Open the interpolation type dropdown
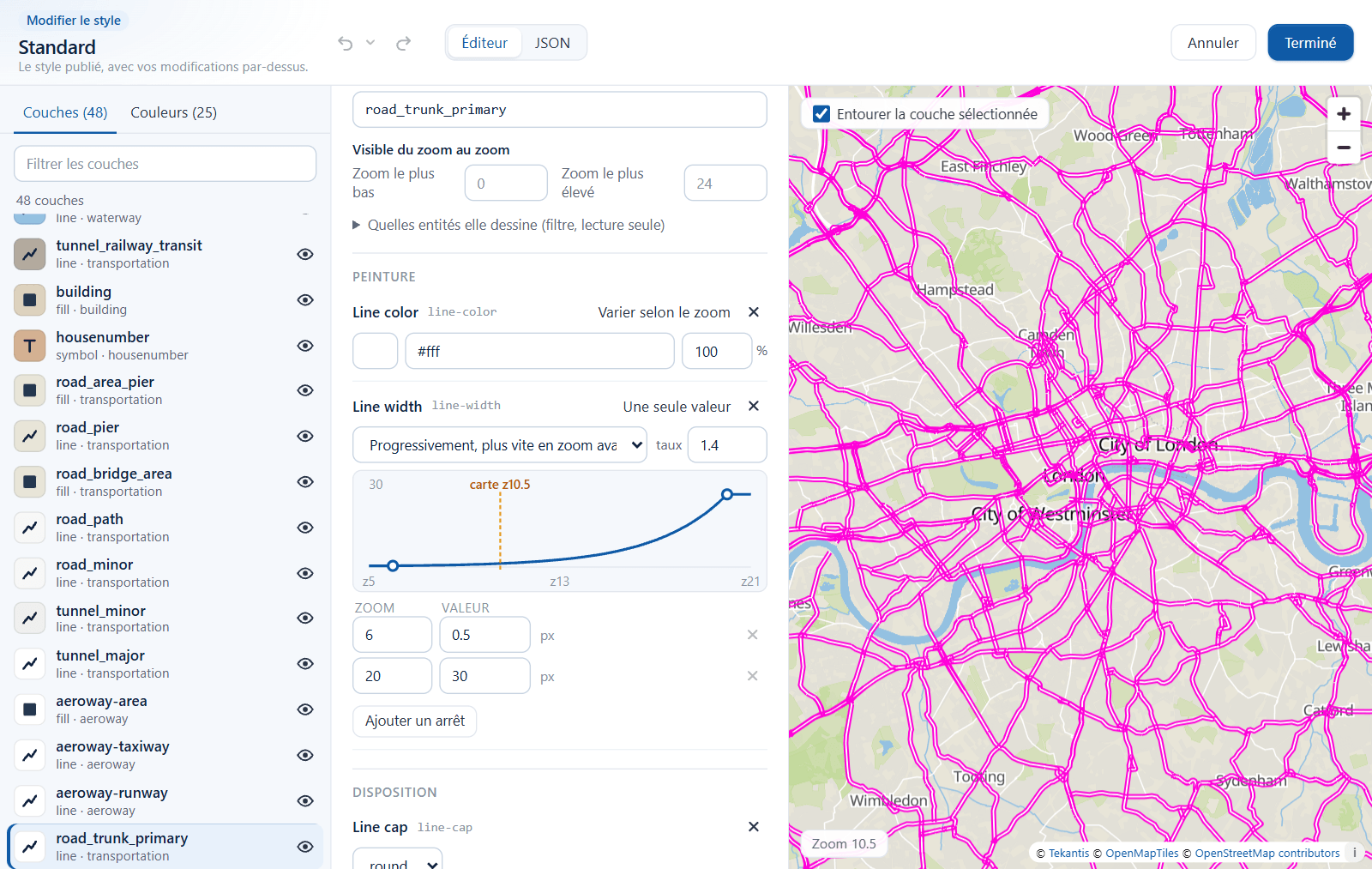The image size is (1372, 869). click(x=500, y=445)
